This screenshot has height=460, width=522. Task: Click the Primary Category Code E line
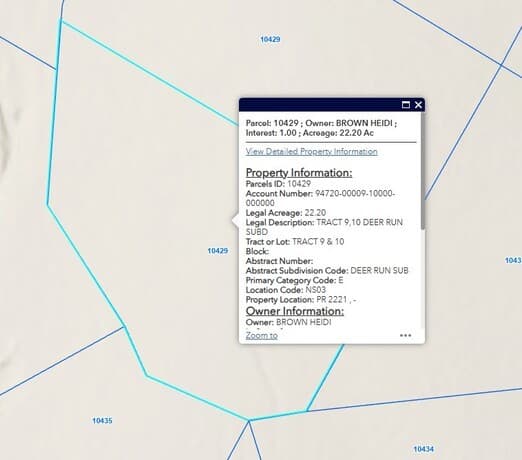tap(294, 280)
